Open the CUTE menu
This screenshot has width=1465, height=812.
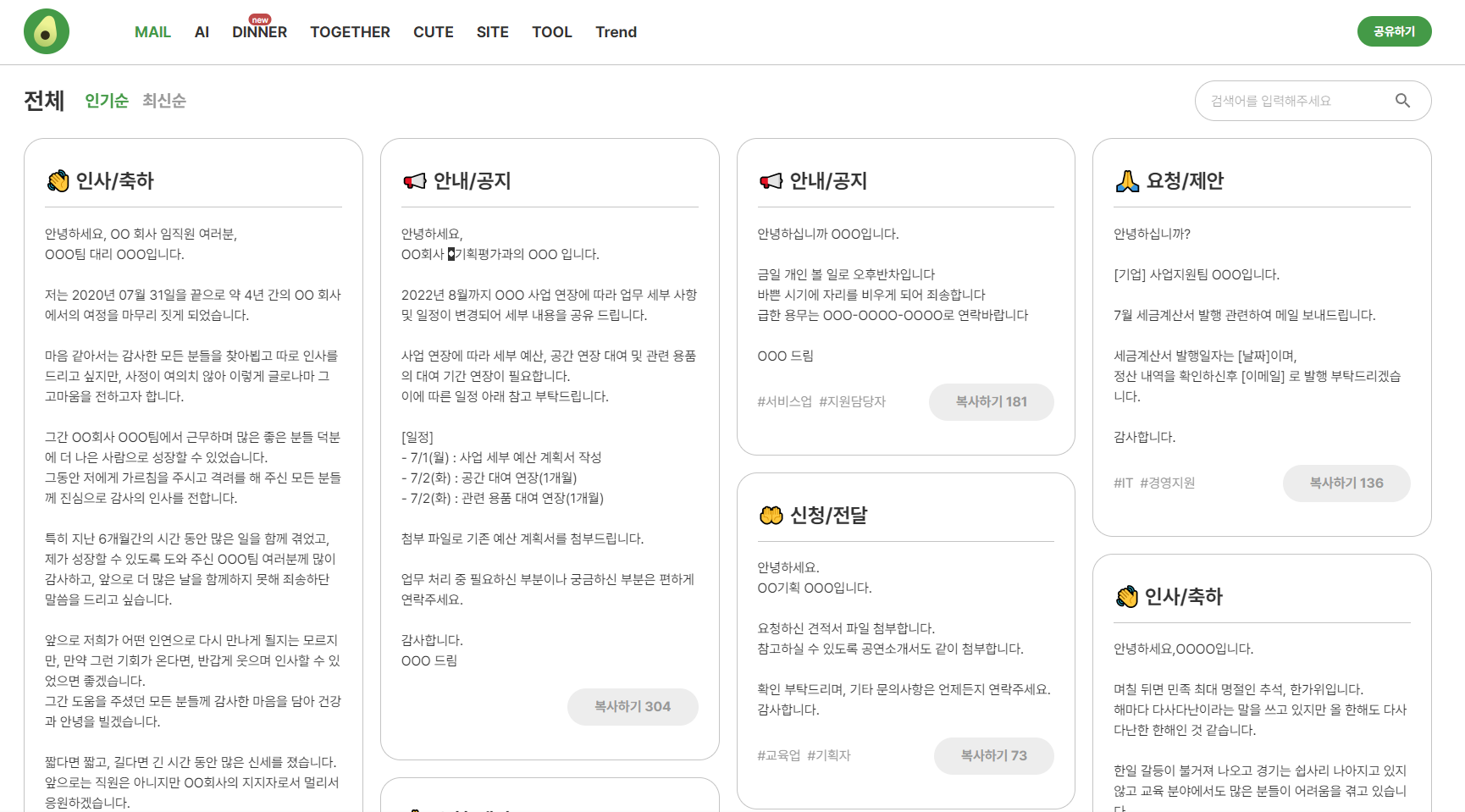pos(434,32)
